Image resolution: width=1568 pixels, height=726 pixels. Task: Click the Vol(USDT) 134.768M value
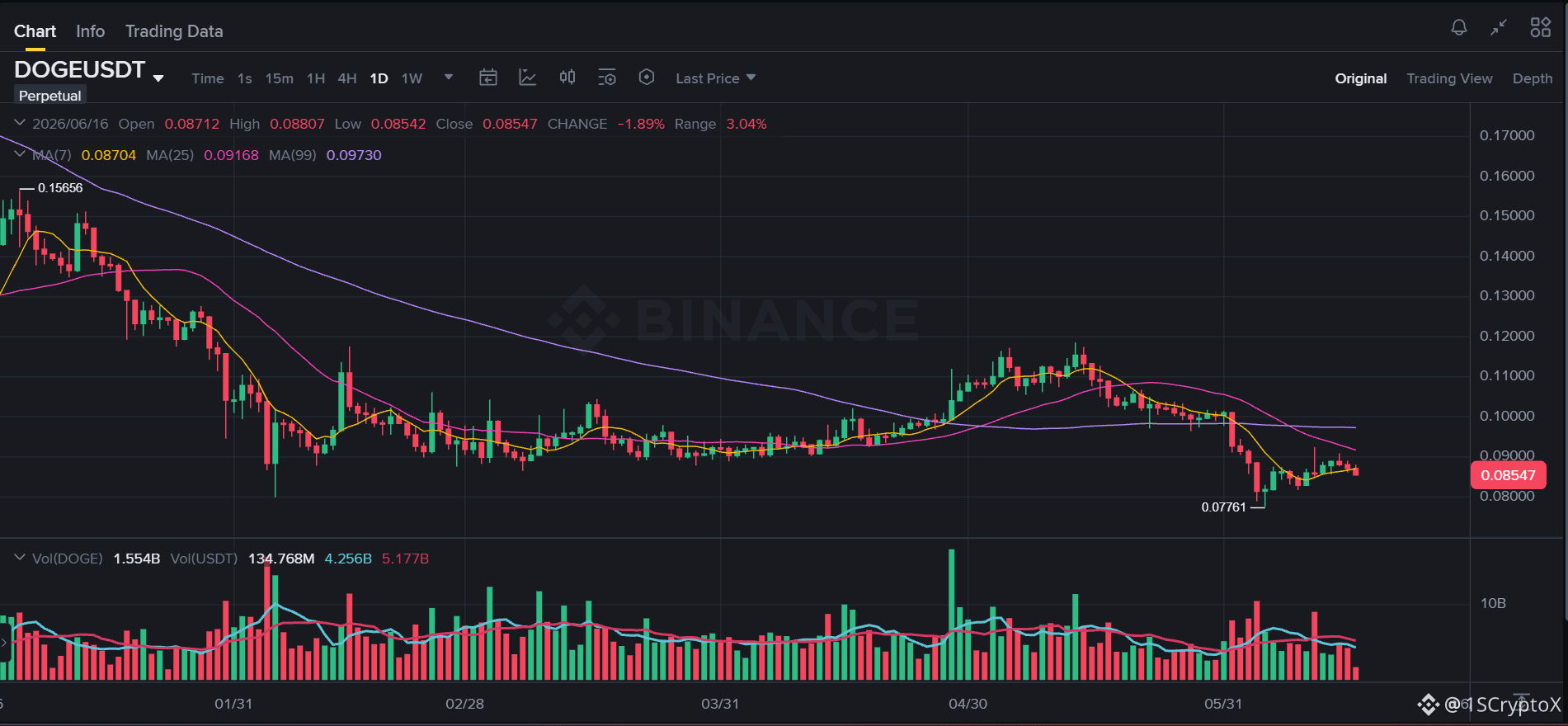point(281,559)
